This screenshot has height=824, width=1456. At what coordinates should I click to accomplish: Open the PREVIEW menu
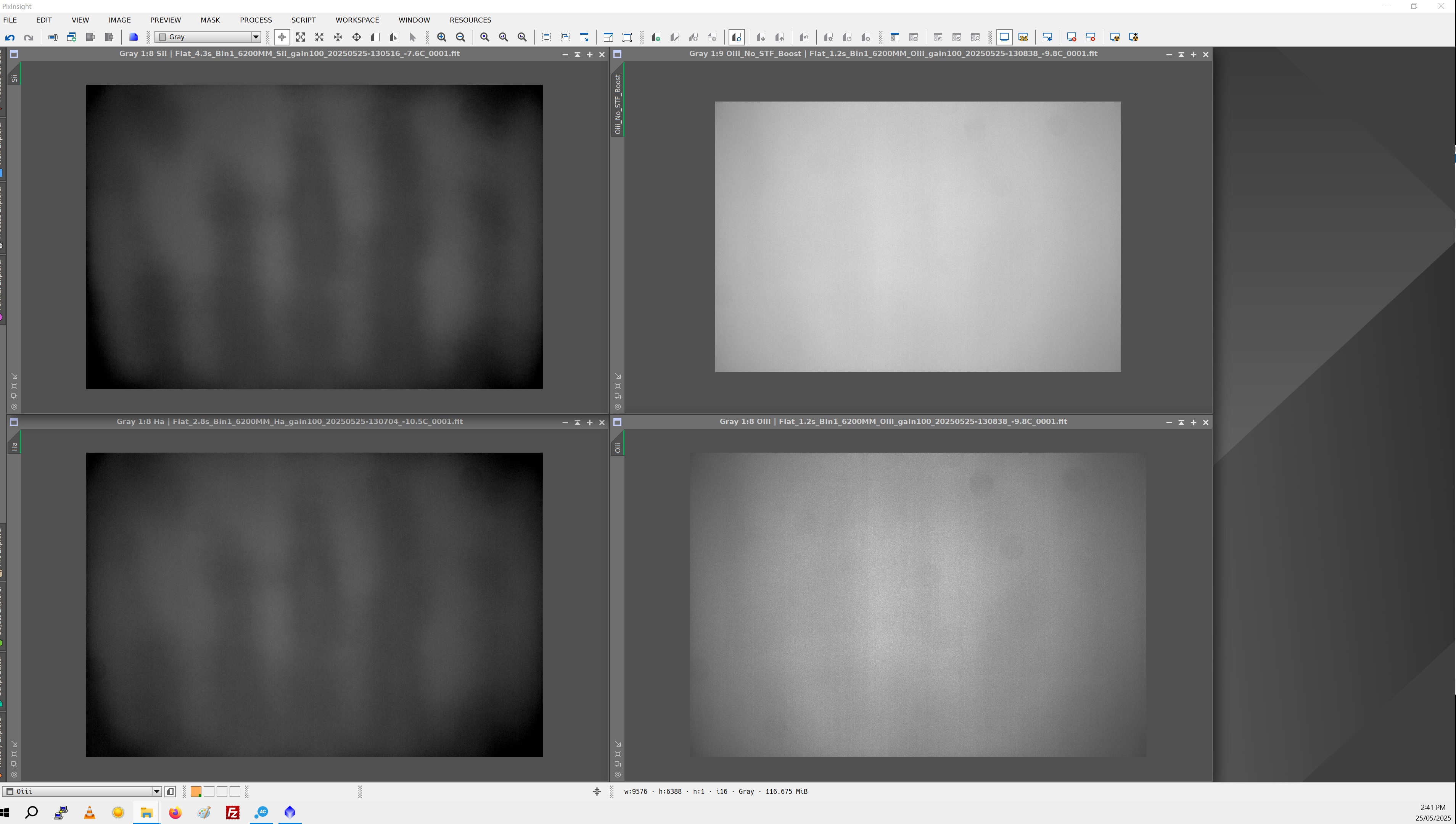[x=165, y=20]
